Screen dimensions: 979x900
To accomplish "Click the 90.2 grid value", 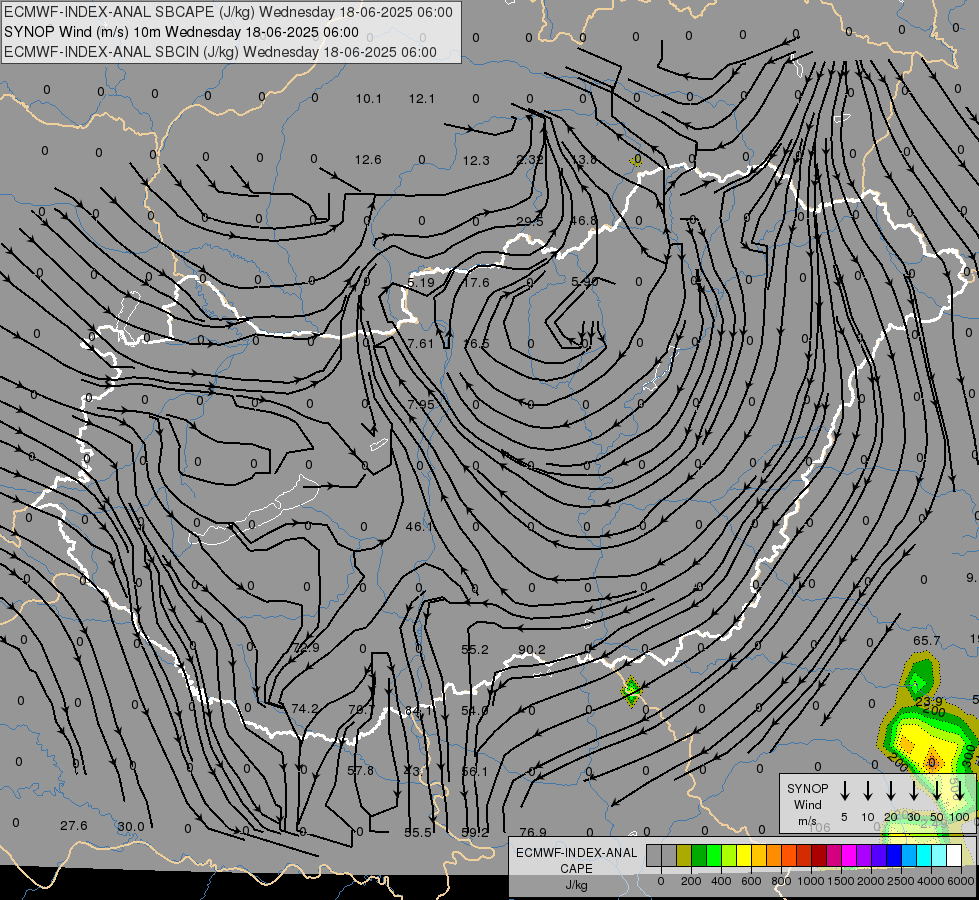I will tap(531, 650).
